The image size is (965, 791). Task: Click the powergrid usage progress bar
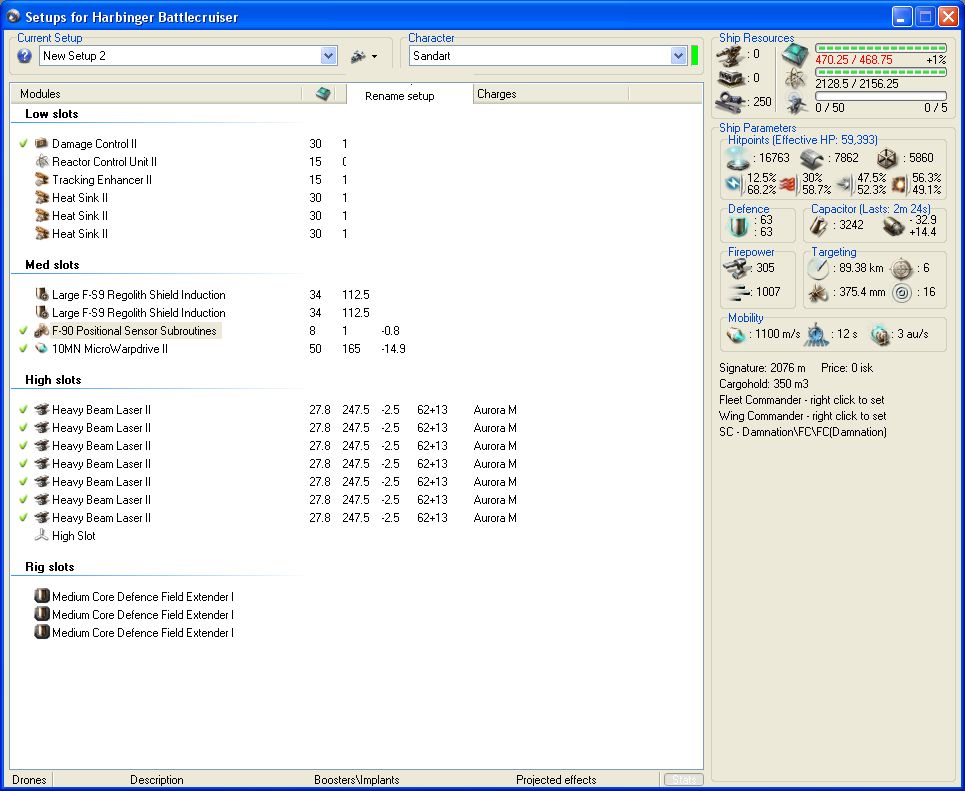click(x=881, y=72)
